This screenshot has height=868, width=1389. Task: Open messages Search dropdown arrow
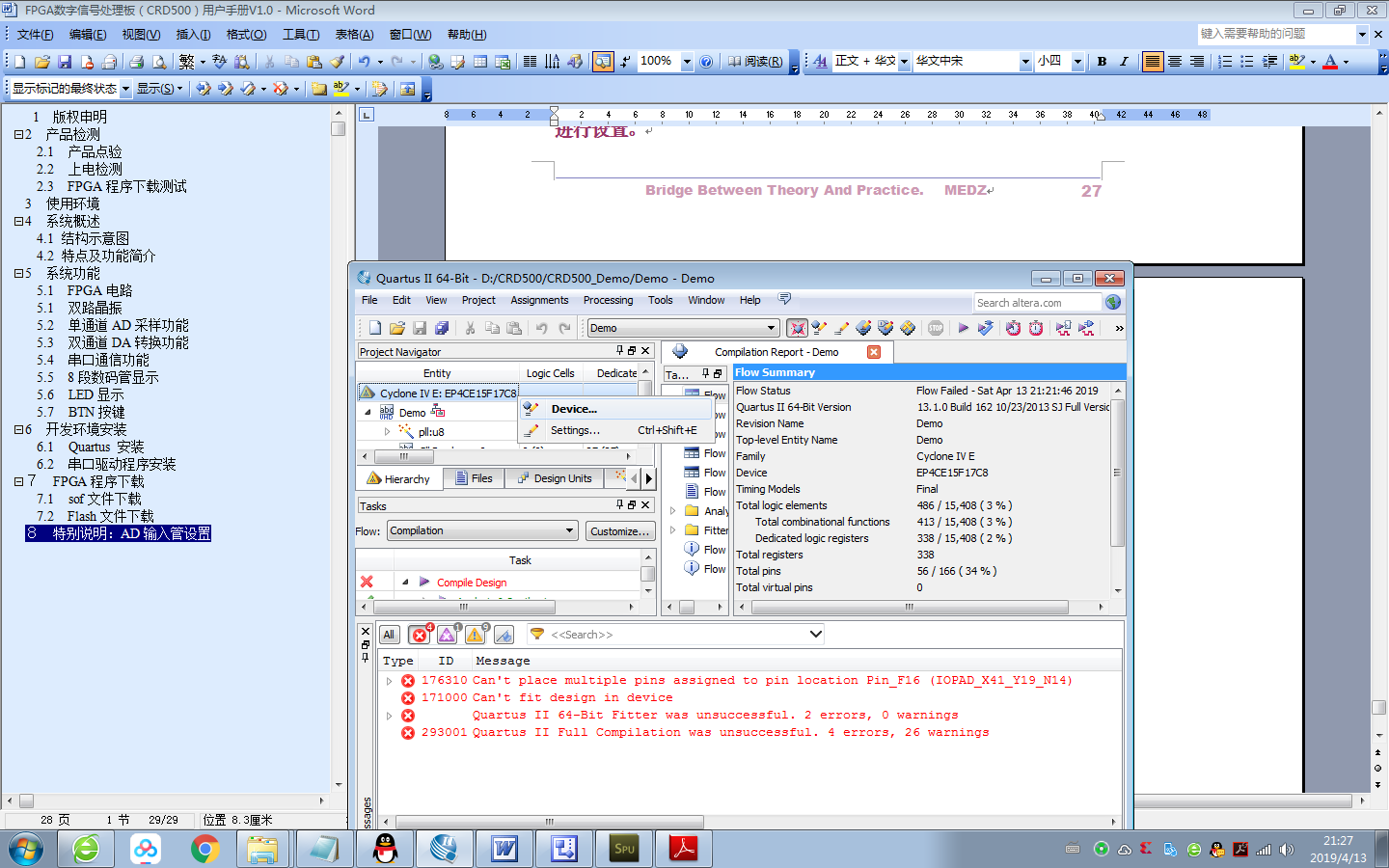[x=816, y=635]
